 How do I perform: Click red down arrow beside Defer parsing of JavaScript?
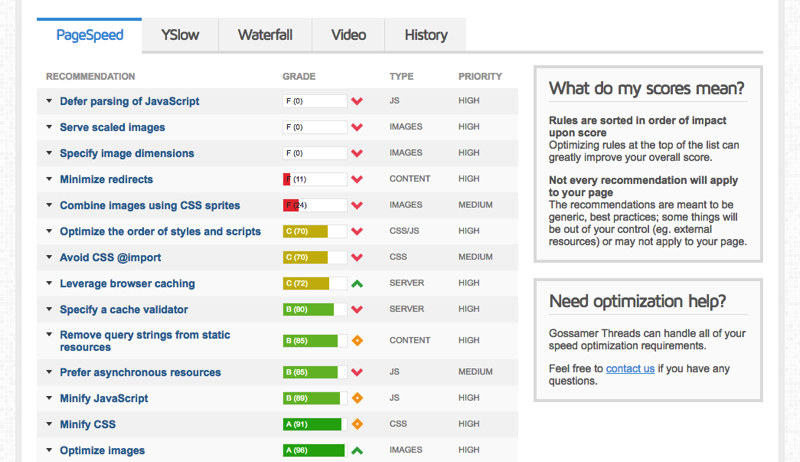coord(357,101)
